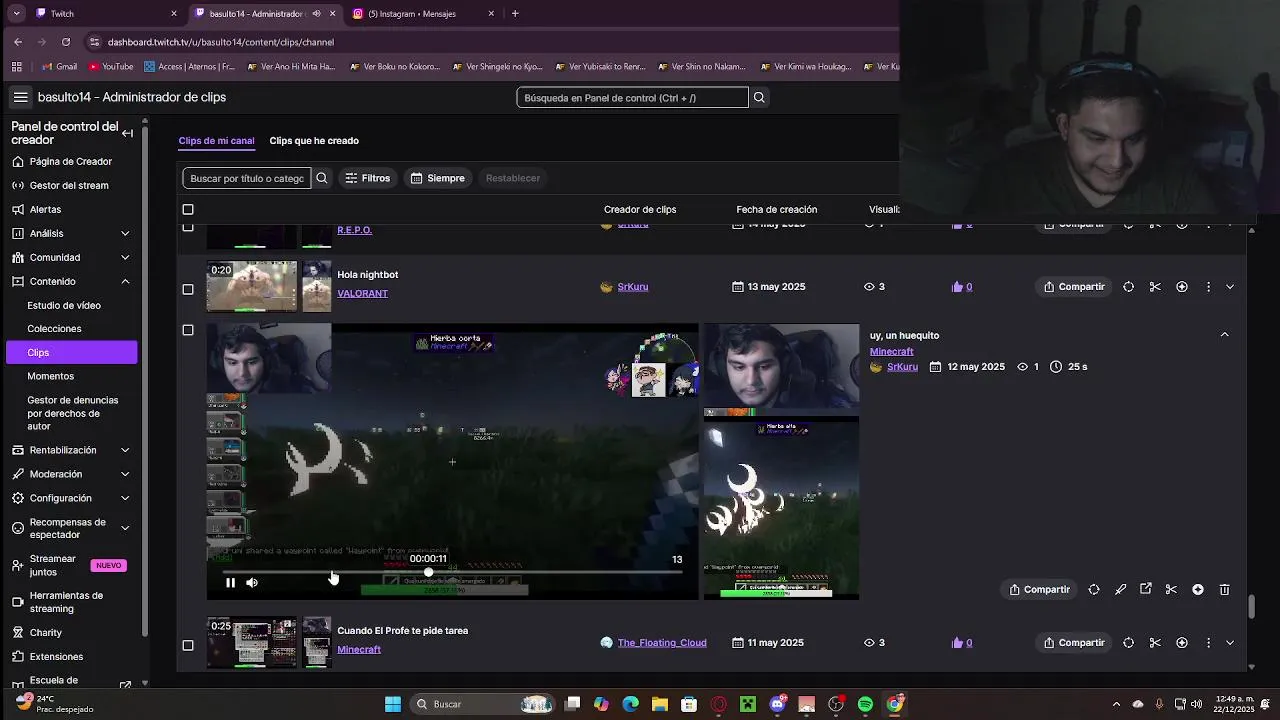Image resolution: width=1280 pixels, height=720 pixels.
Task: Expand the Moderación sidebar section
Action: click(x=125, y=474)
